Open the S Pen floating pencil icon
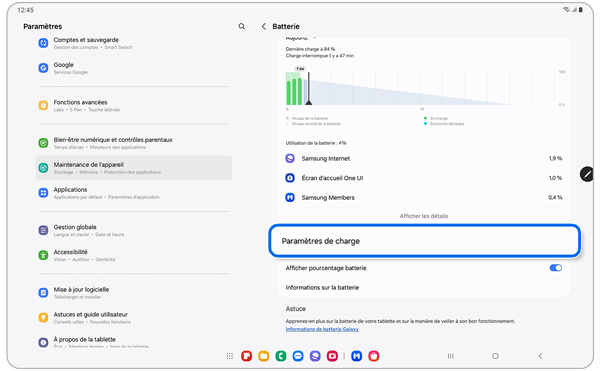Screen dimensions: 600x371 point(587,174)
